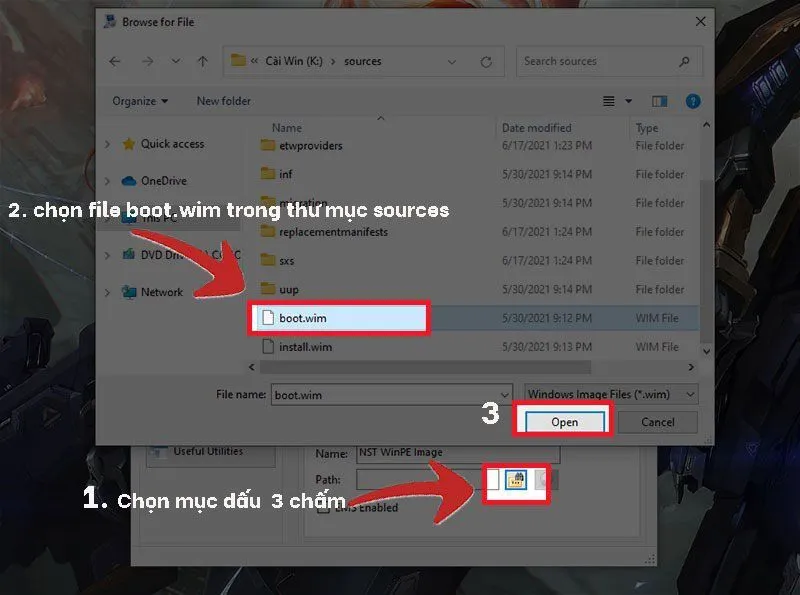Click the Useful Utilities button
This screenshot has height=595, width=800.
click(x=208, y=451)
